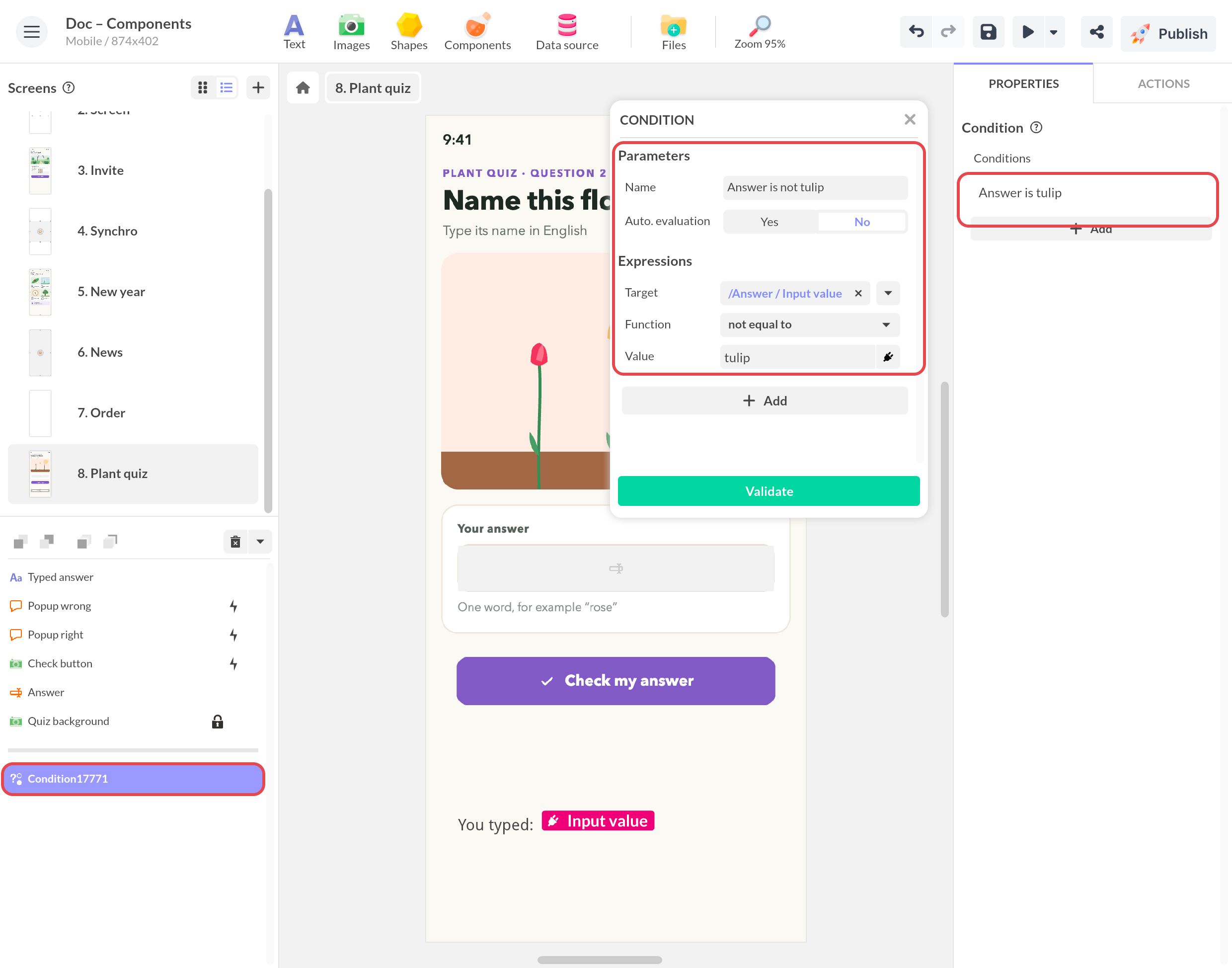Viewport: 1232px width, 968px height.
Task: Redo the last undone change
Action: tap(948, 32)
